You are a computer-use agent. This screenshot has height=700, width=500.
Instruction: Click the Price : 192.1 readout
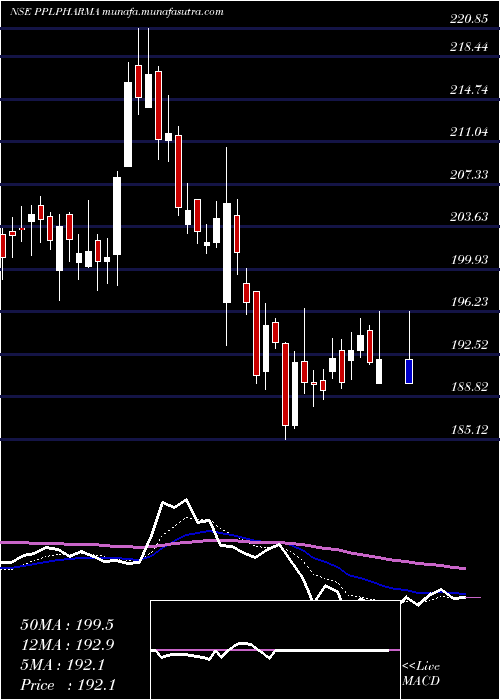68,685
